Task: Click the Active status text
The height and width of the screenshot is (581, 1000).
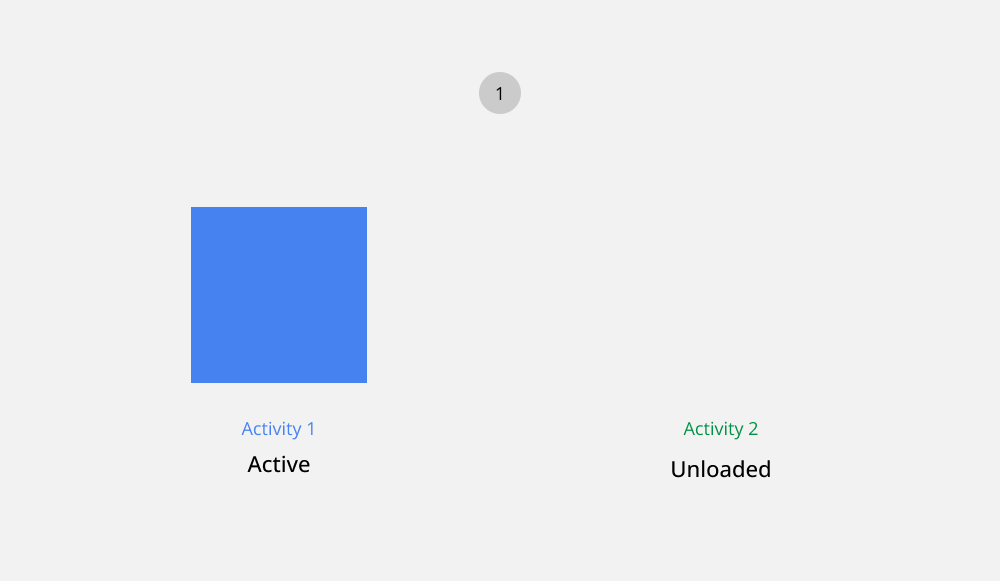Action: click(x=279, y=465)
